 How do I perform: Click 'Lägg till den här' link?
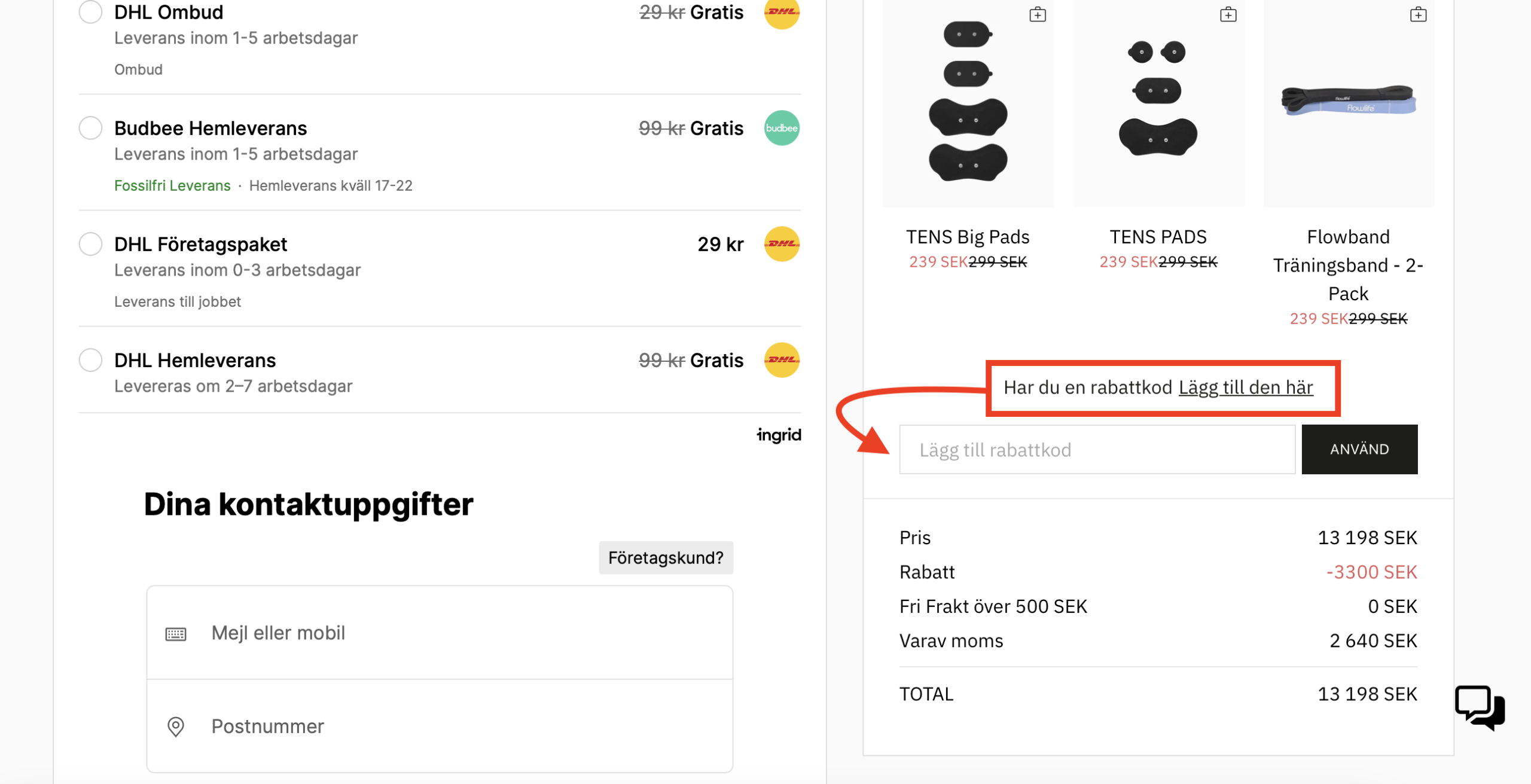click(1245, 388)
